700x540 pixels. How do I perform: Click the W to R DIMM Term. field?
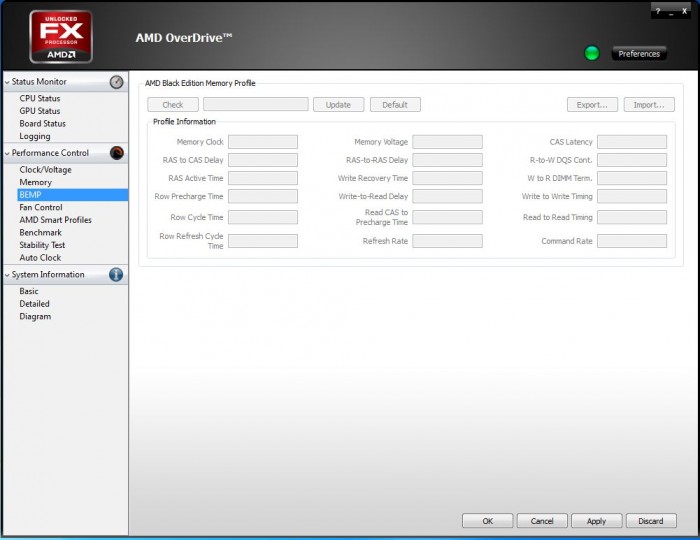click(632, 178)
